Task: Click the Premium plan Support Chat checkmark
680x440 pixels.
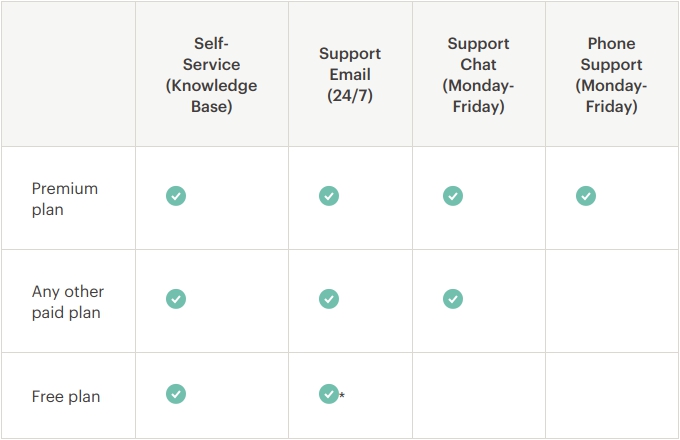Action: coord(453,196)
